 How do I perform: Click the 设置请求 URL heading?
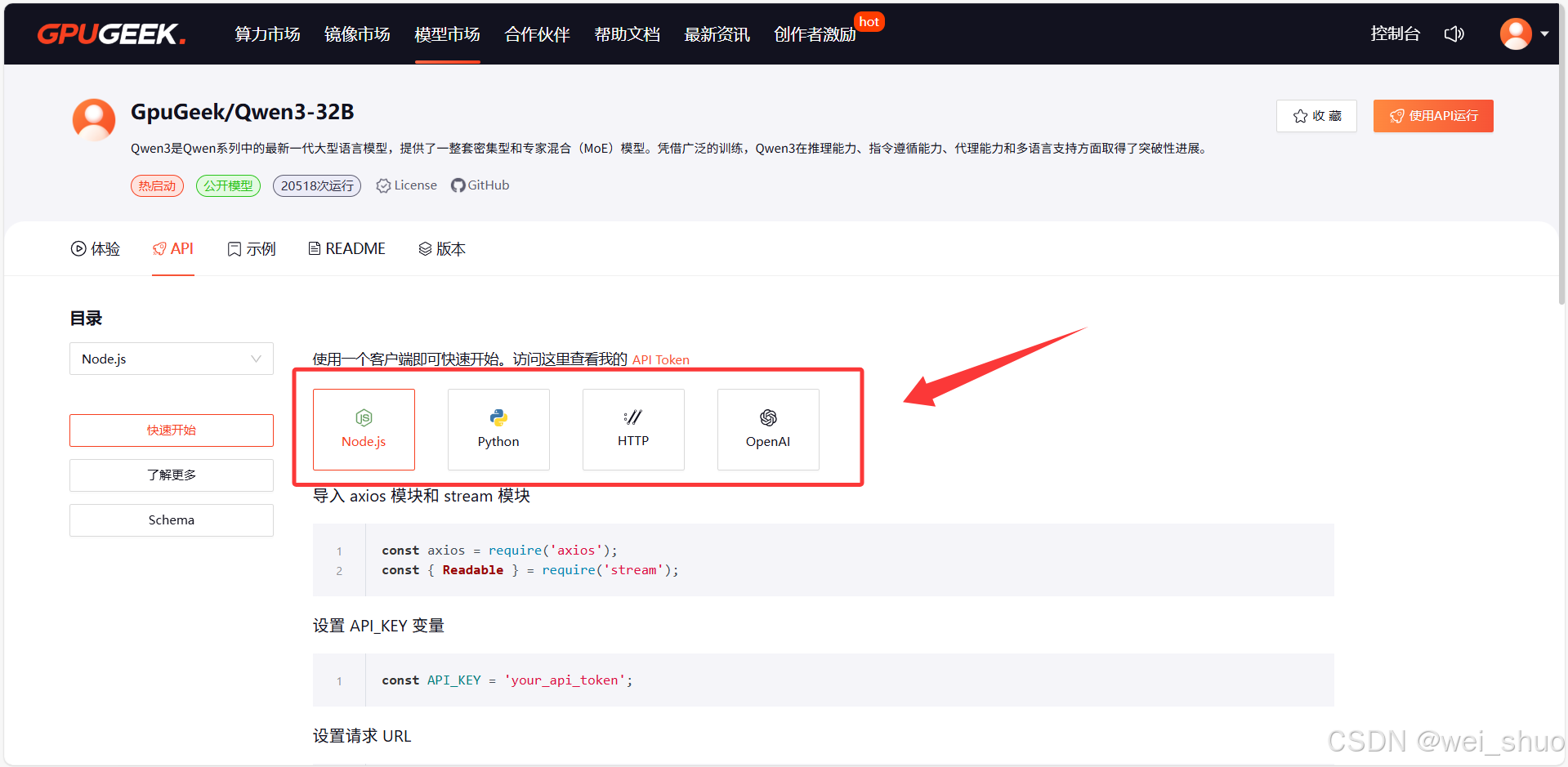(362, 736)
